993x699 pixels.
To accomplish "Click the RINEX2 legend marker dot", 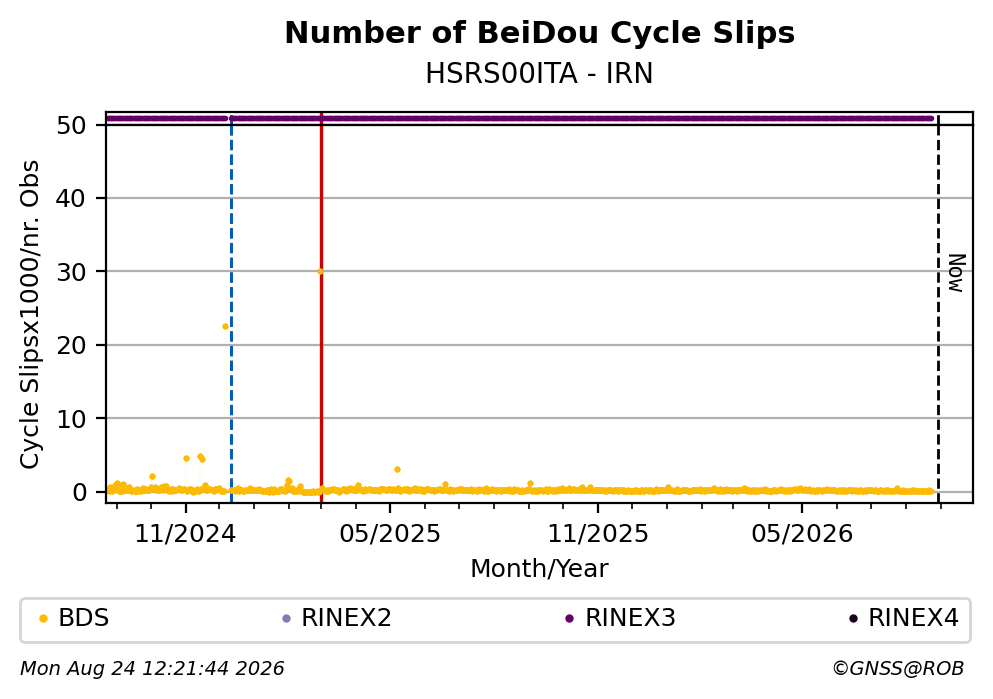I will click(286, 619).
